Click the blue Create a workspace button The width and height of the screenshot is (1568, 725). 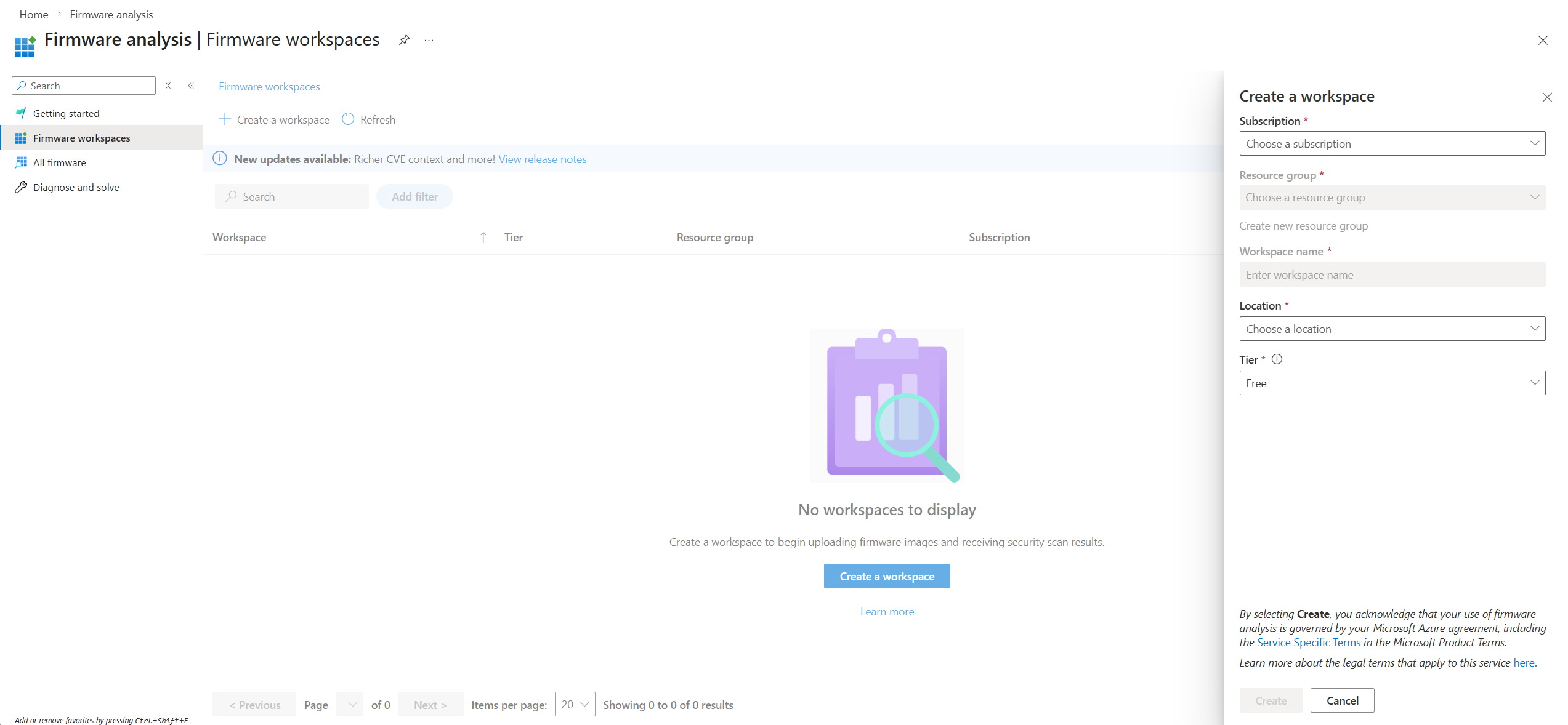pyautogui.click(x=887, y=576)
